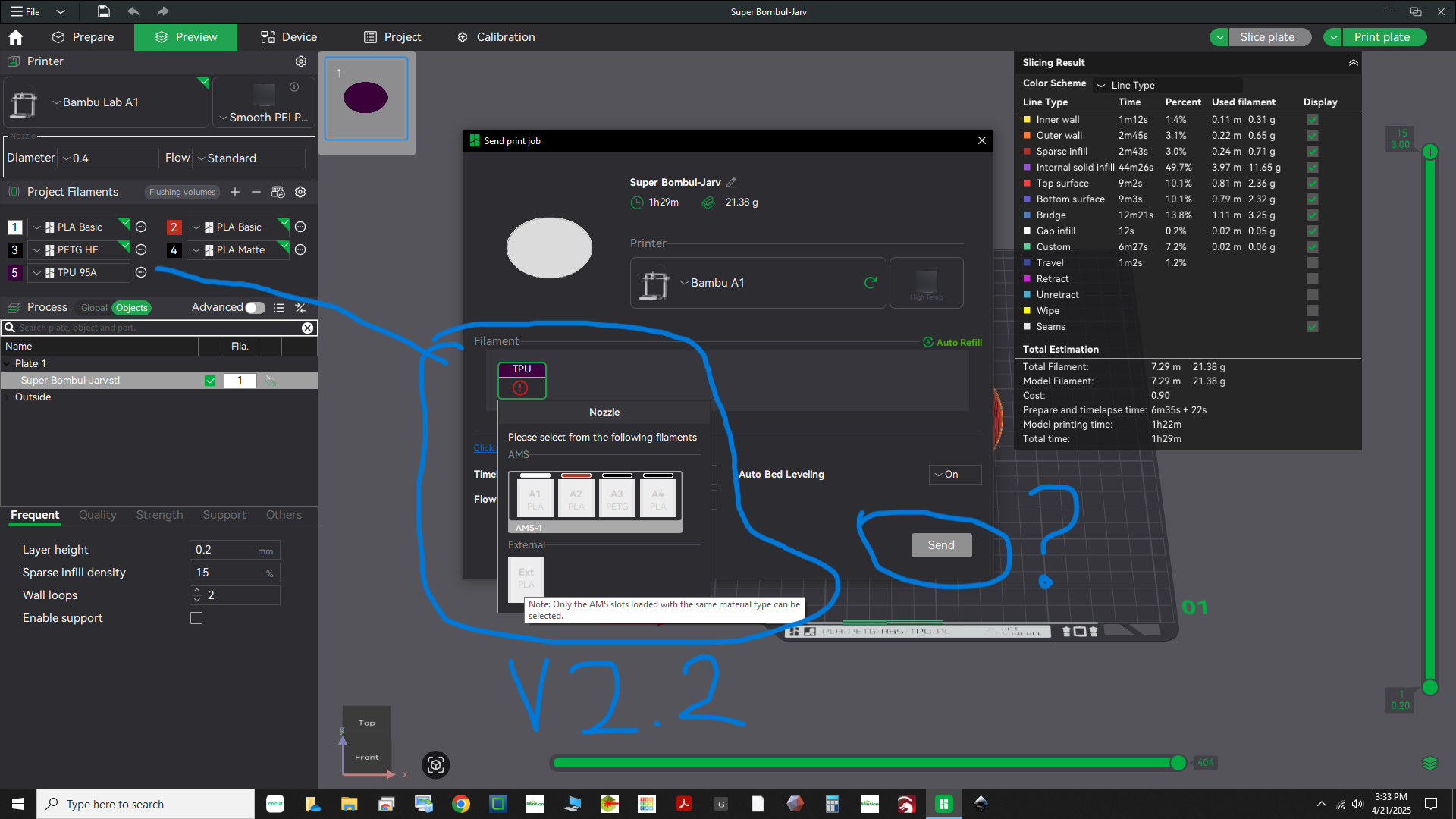The image size is (1456, 819).
Task: Click the save icon in title bar
Action: pos(104,11)
